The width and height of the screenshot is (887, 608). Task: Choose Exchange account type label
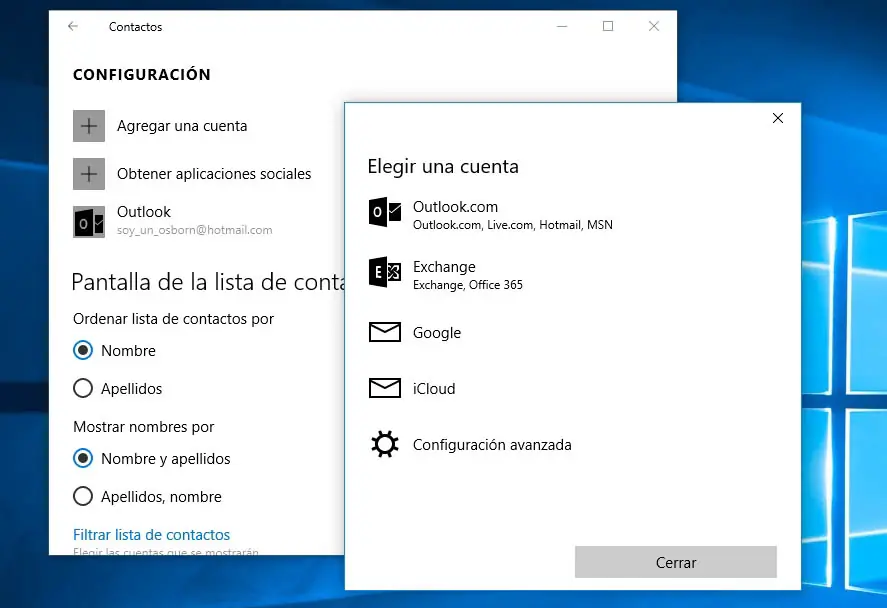(x=444, y=266)
